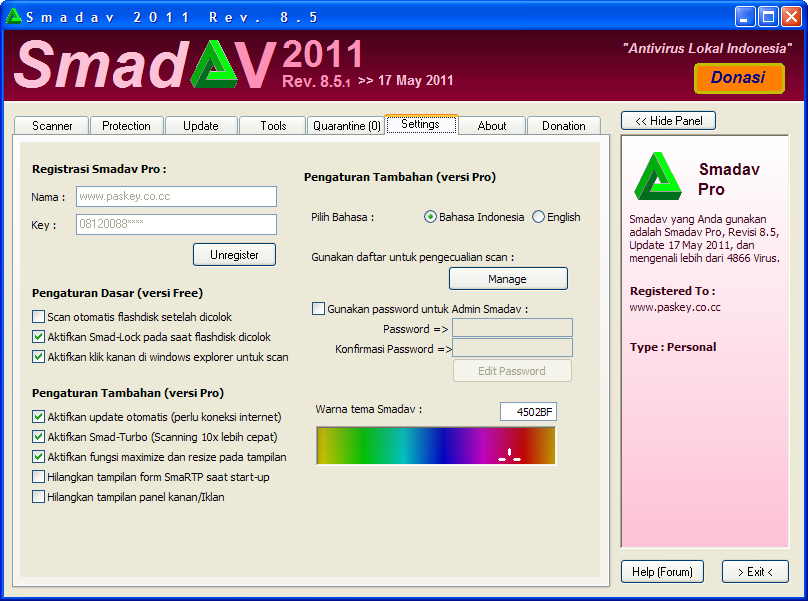Click the theme color hex field 4502BF
Viewport: 808px width, 601px height.
528,412
